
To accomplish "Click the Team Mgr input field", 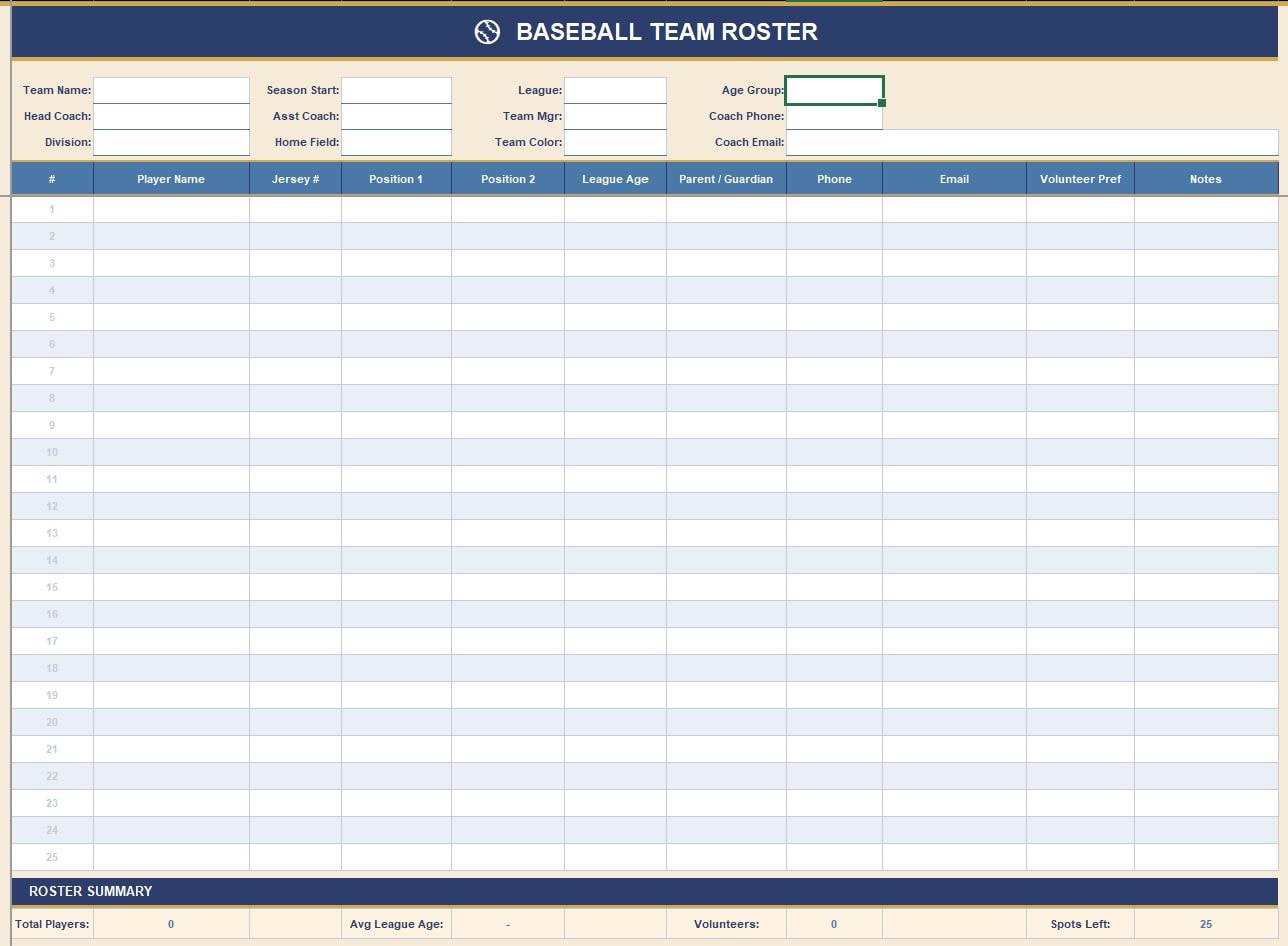I will pos(615,116).
